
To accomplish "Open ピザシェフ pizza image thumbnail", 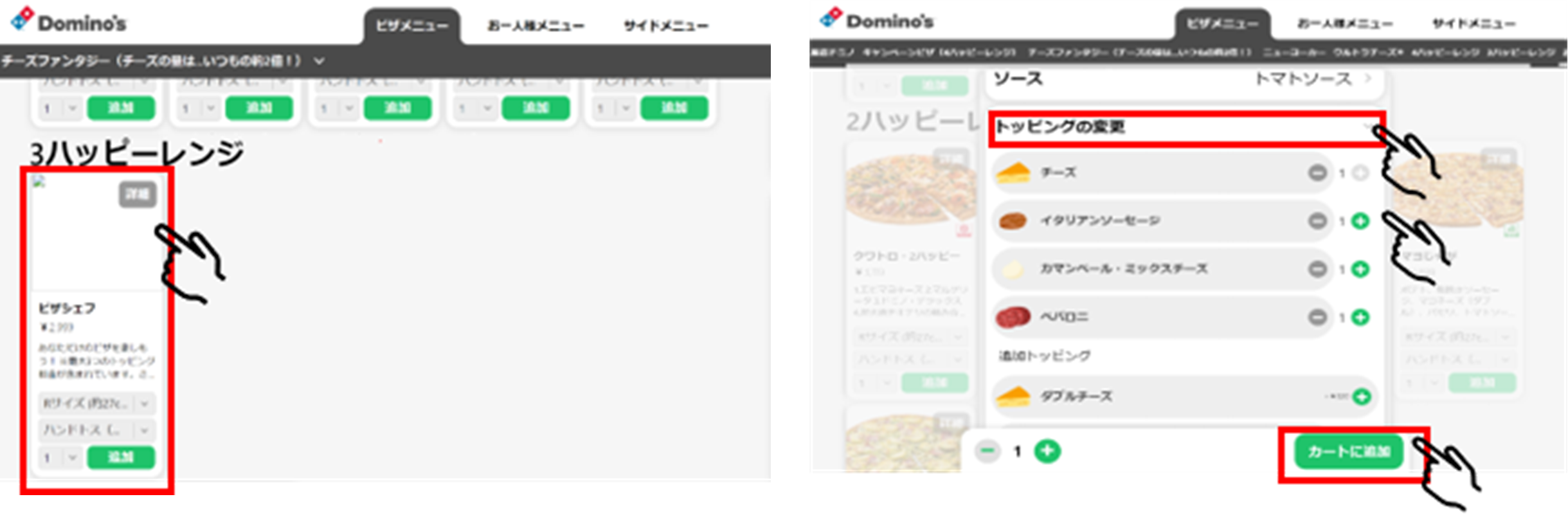I will [96, 232].
